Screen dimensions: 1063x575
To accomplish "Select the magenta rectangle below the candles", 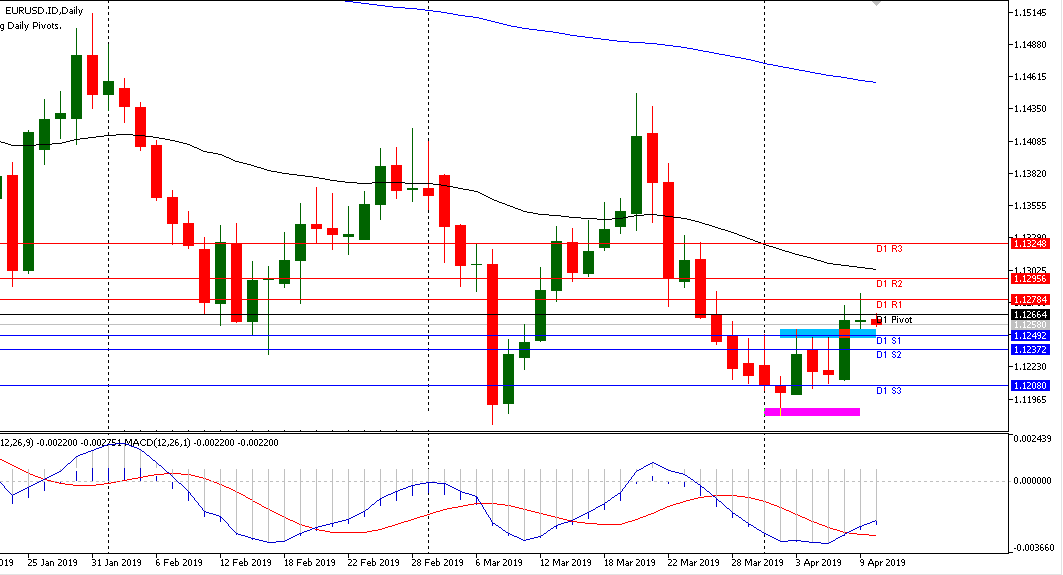I will click(x=812, y=412).
